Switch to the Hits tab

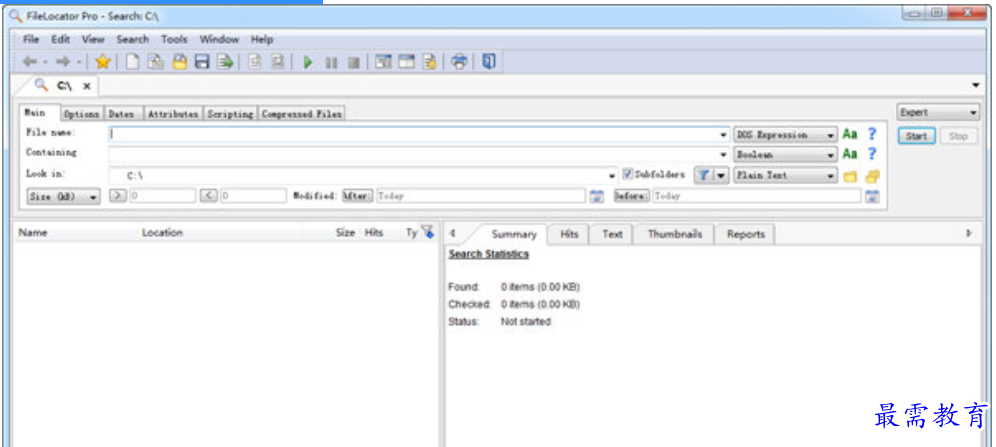coord(569,234)
